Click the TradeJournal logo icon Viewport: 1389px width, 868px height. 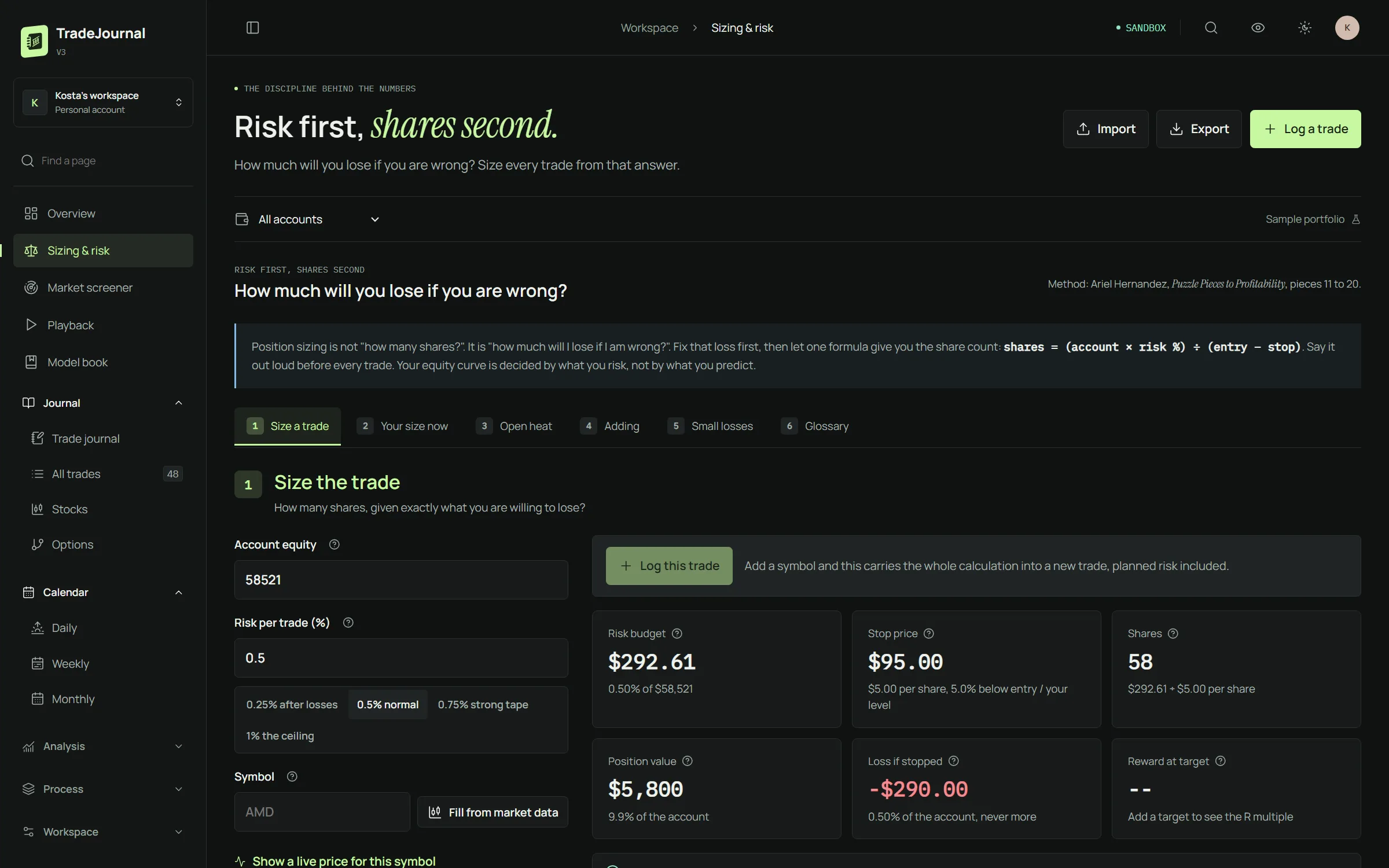34,41
